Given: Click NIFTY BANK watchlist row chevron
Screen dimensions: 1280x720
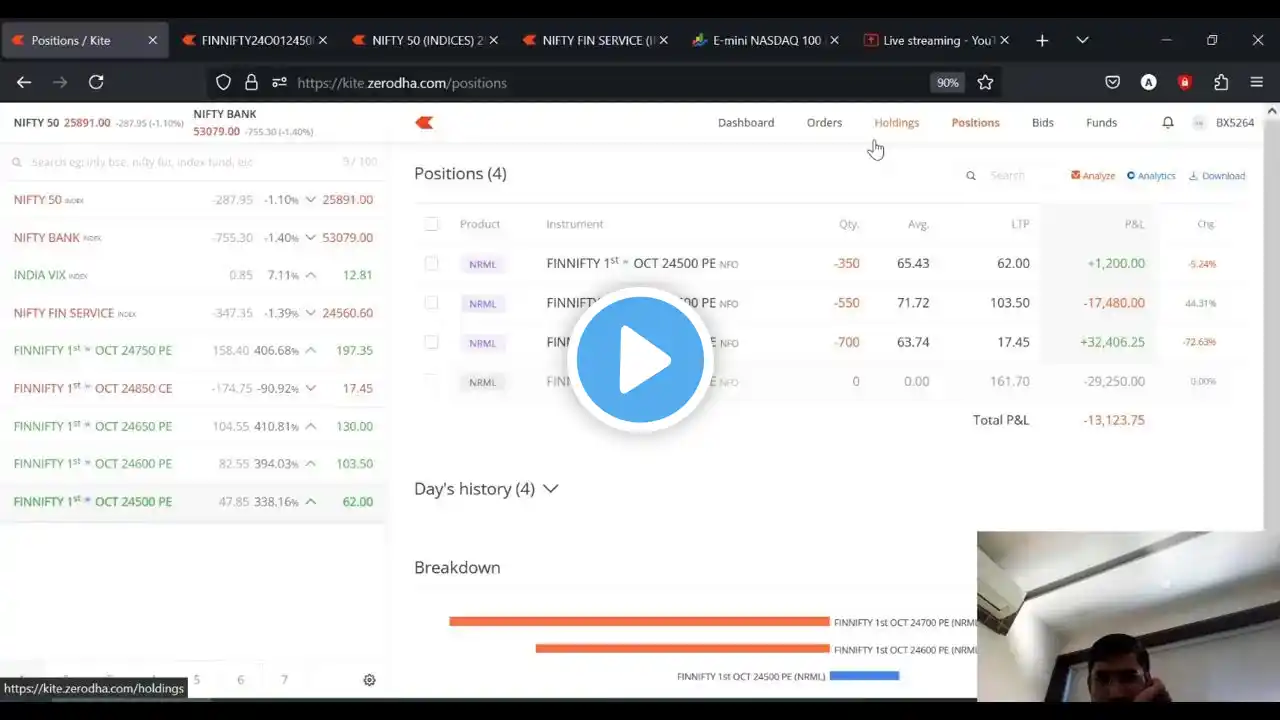Looking at the screenshot, I should [311, 238].
